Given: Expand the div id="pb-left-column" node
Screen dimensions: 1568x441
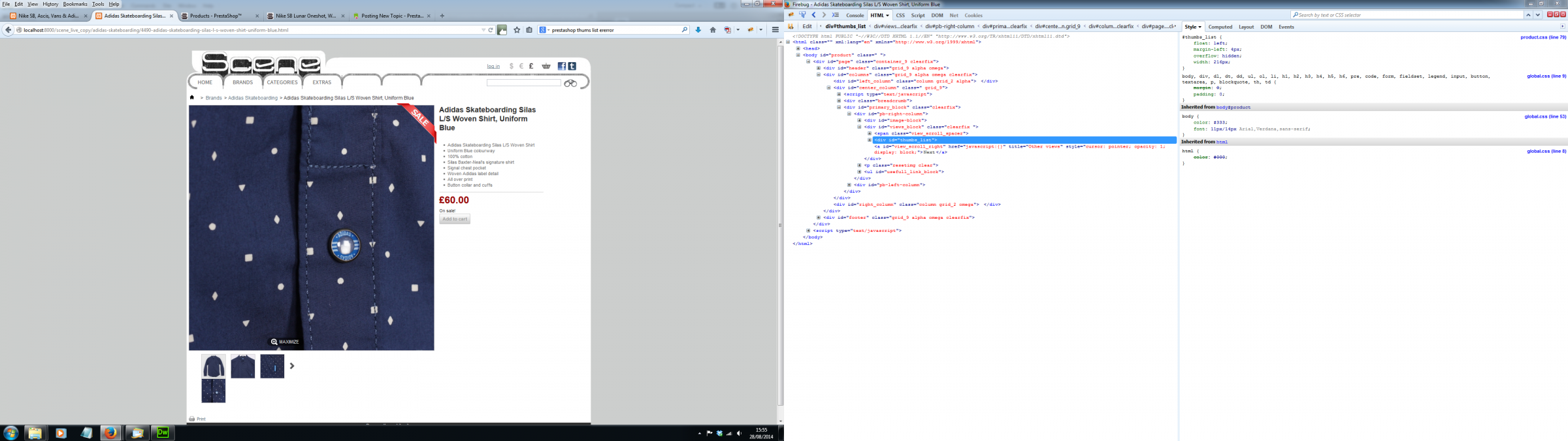Looking at the screenshot, I should (849, 185).
